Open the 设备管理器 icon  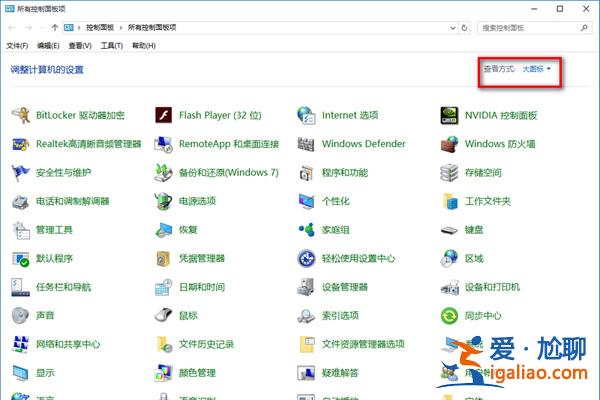(307, 287)
